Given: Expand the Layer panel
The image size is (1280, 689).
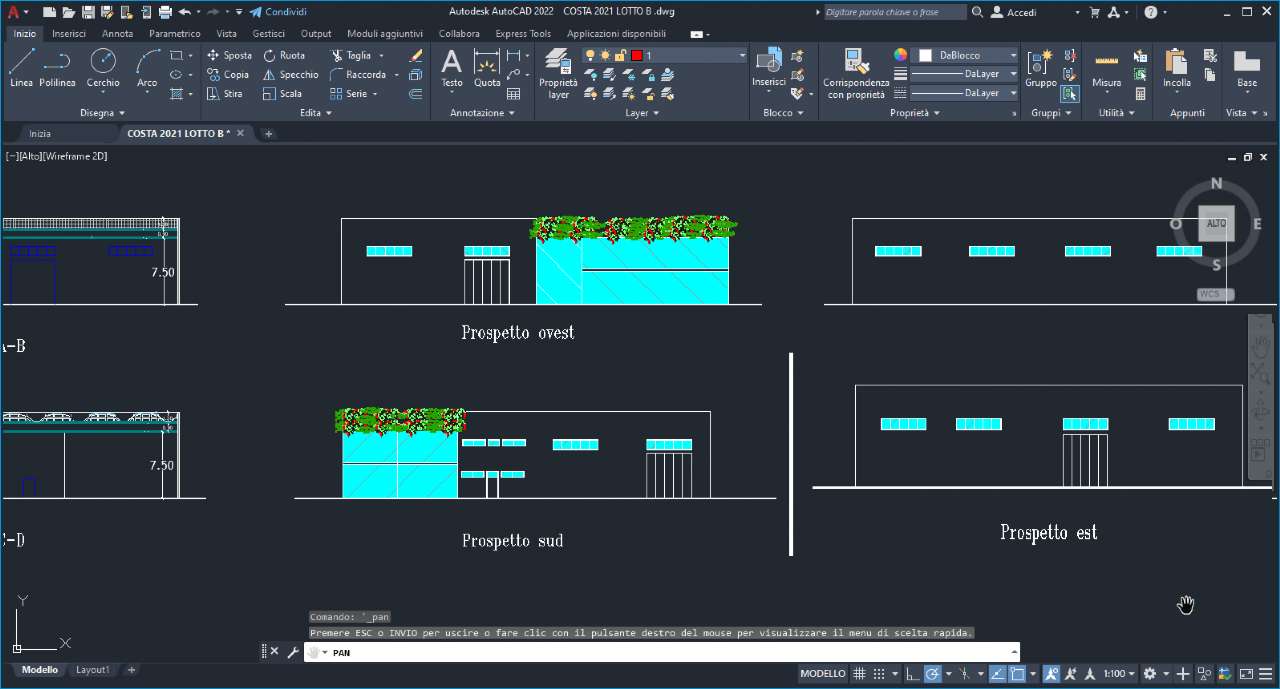Looking at the screenshot, I should (642, 113).
